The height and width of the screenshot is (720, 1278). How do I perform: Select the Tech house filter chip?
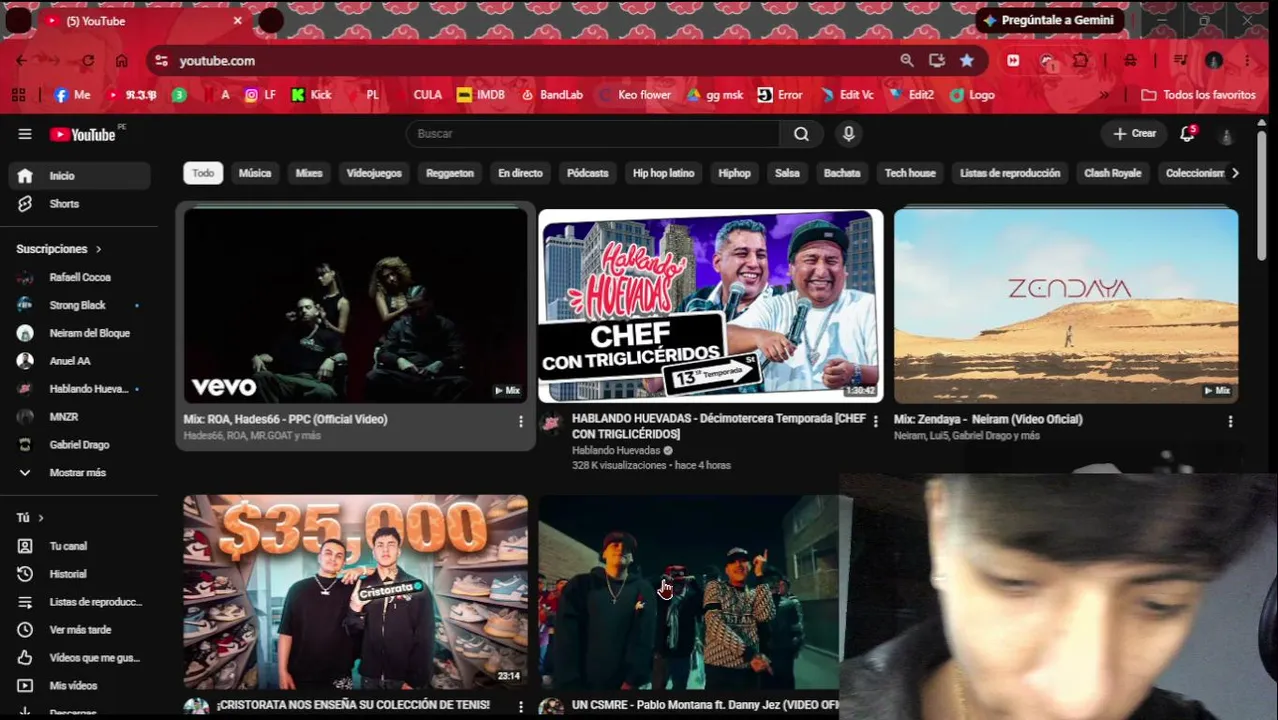pos(910,173)
